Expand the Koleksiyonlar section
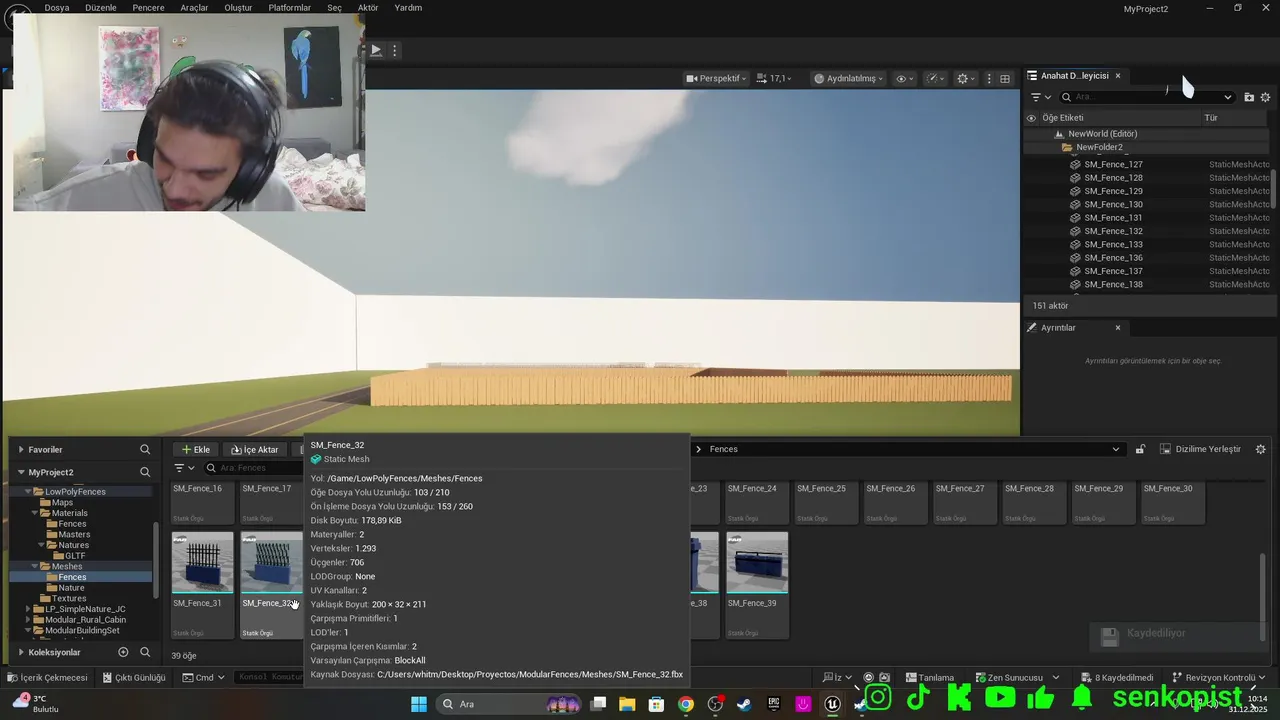Screen dimensions: 1280x720 pyautogui.click(x=21, y=652)
